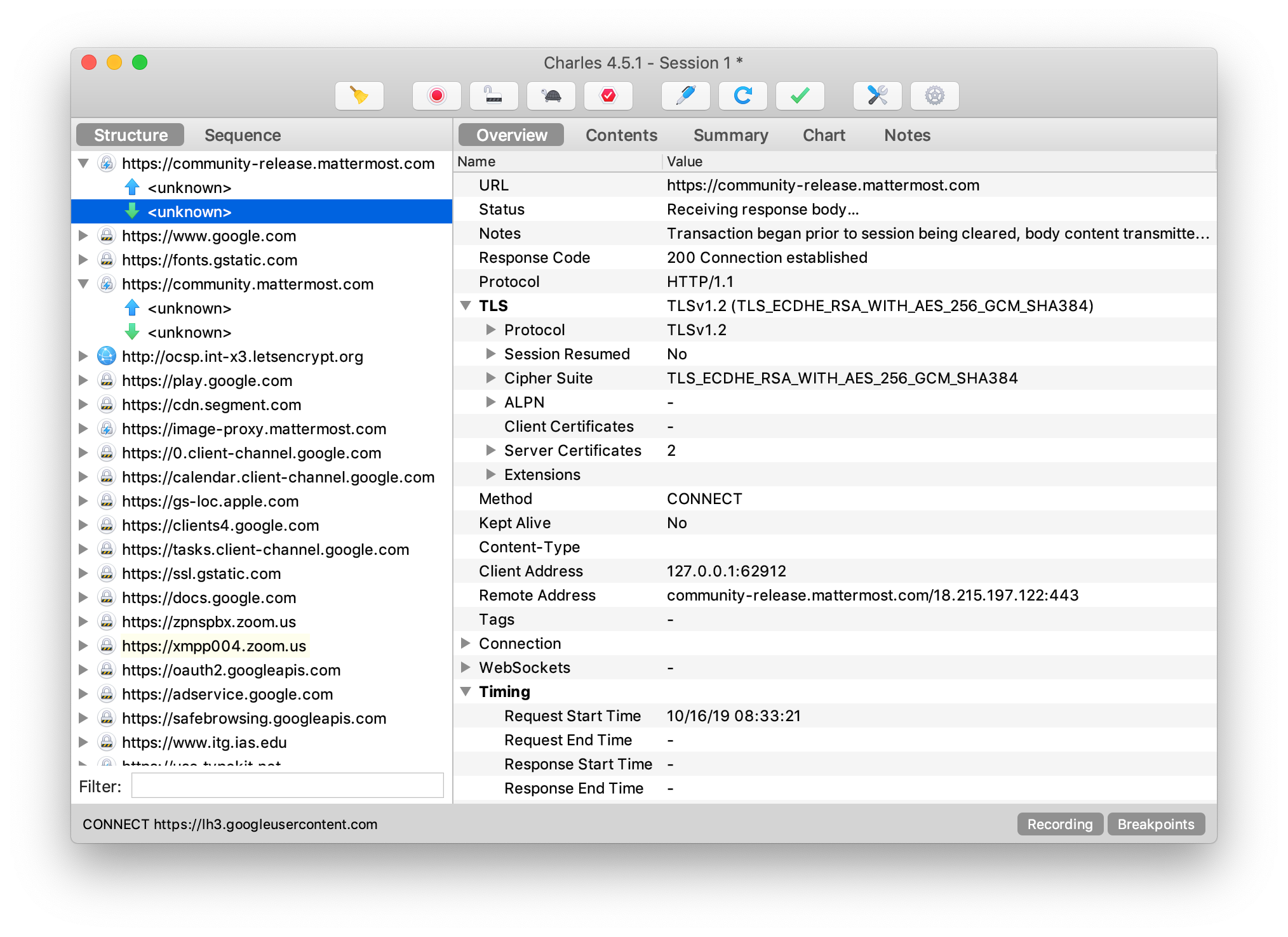1288x937 pixels.
Task: Switch to the Summary tab
Action: (x=731, y=135)
